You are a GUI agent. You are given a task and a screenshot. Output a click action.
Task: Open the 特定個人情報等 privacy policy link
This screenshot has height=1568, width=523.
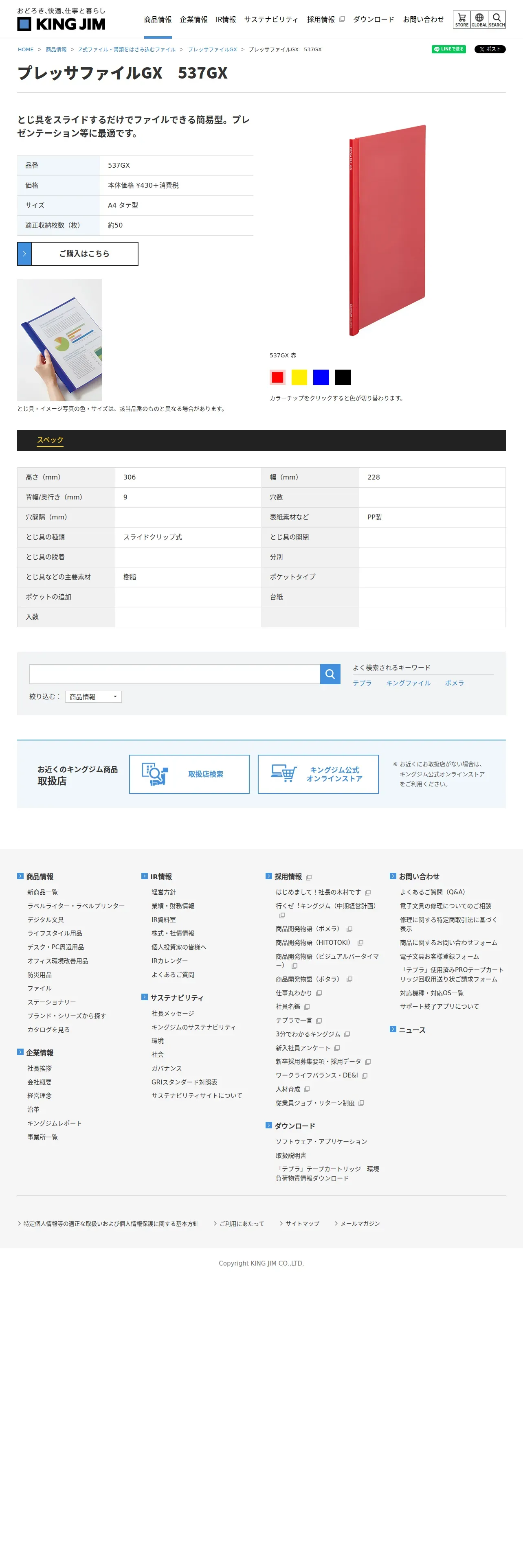pos(111,1224)
